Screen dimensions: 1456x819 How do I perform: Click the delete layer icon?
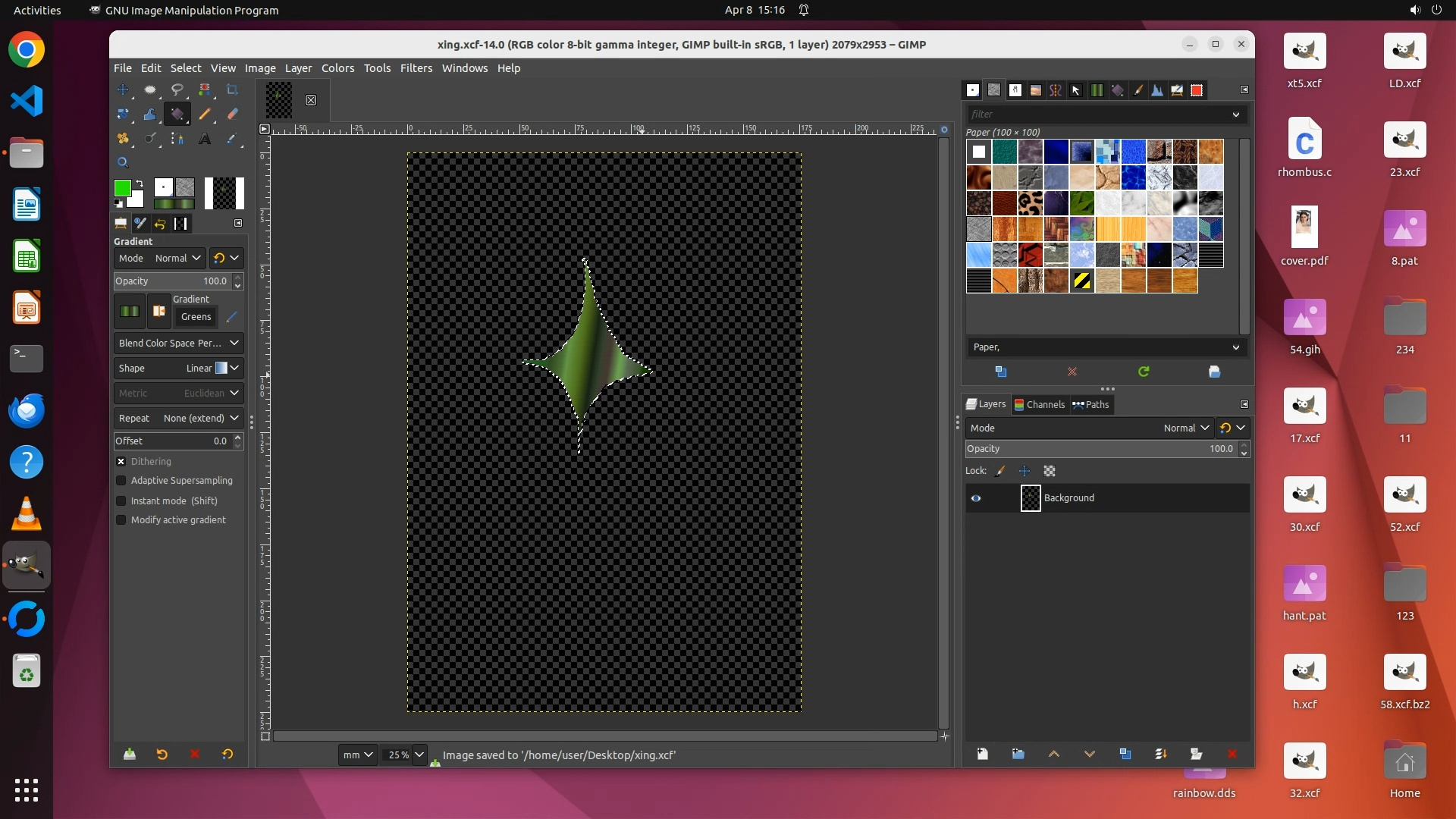point(1232,754)
